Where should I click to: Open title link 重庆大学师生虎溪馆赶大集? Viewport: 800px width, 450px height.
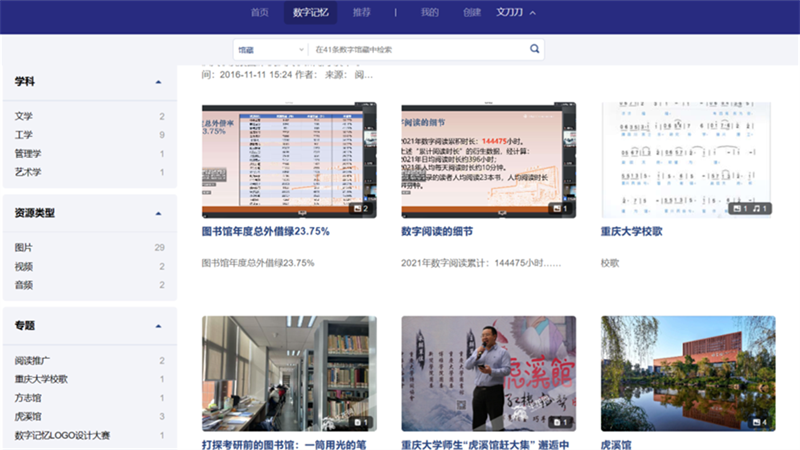485,444
